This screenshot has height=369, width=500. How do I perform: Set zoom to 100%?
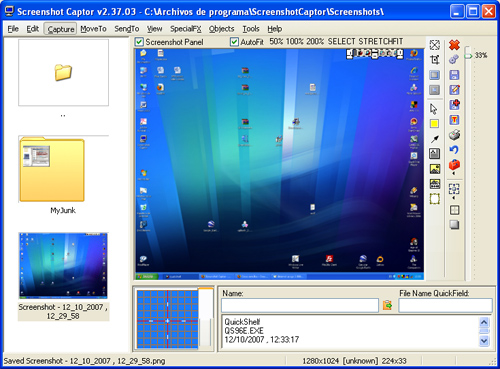tap(295, 42)
